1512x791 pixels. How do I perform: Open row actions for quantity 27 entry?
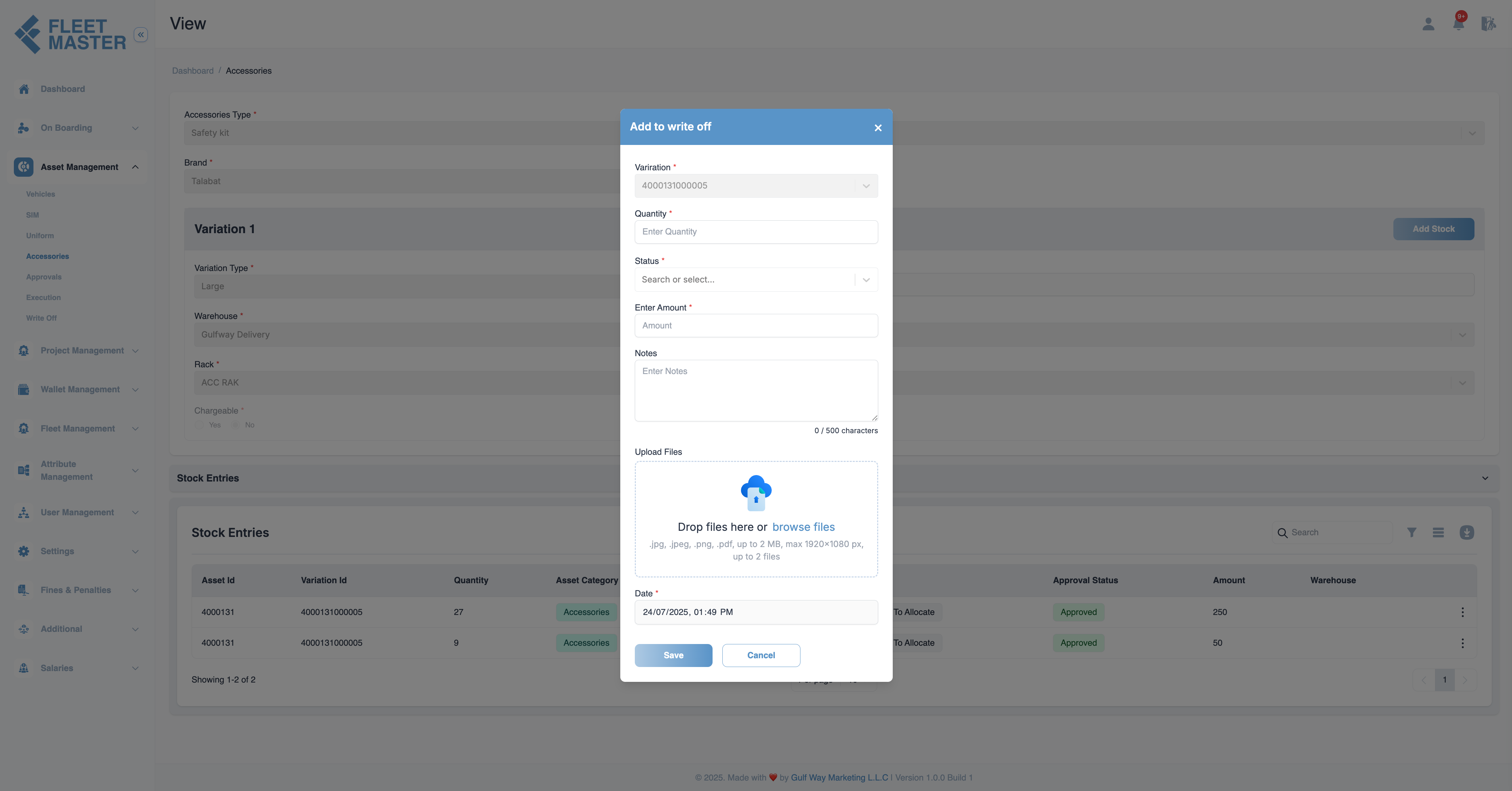click(x=1462, y=612)
